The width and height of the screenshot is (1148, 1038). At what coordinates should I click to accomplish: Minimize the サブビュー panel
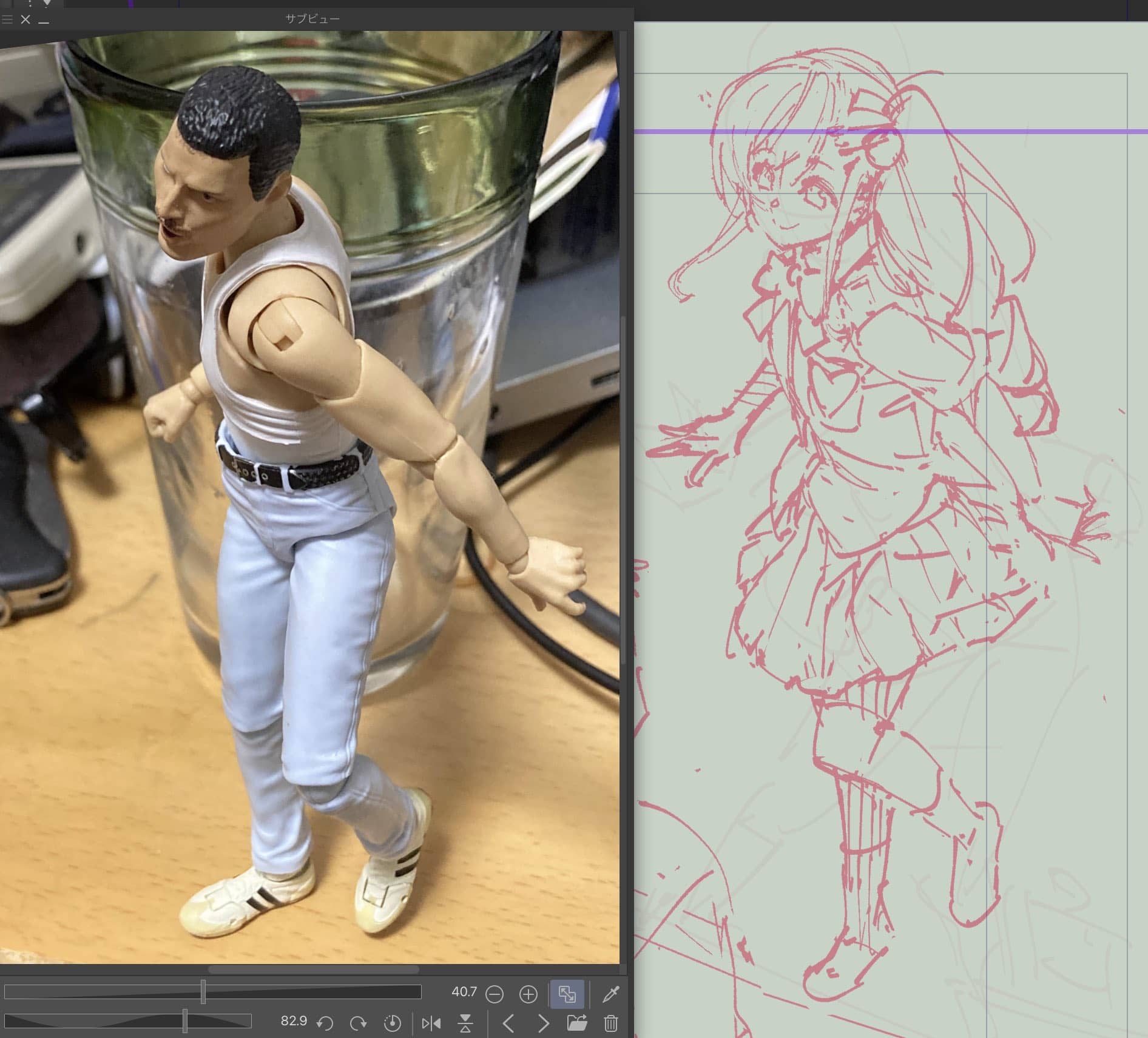pyautogui.click(x=44, y=20)
